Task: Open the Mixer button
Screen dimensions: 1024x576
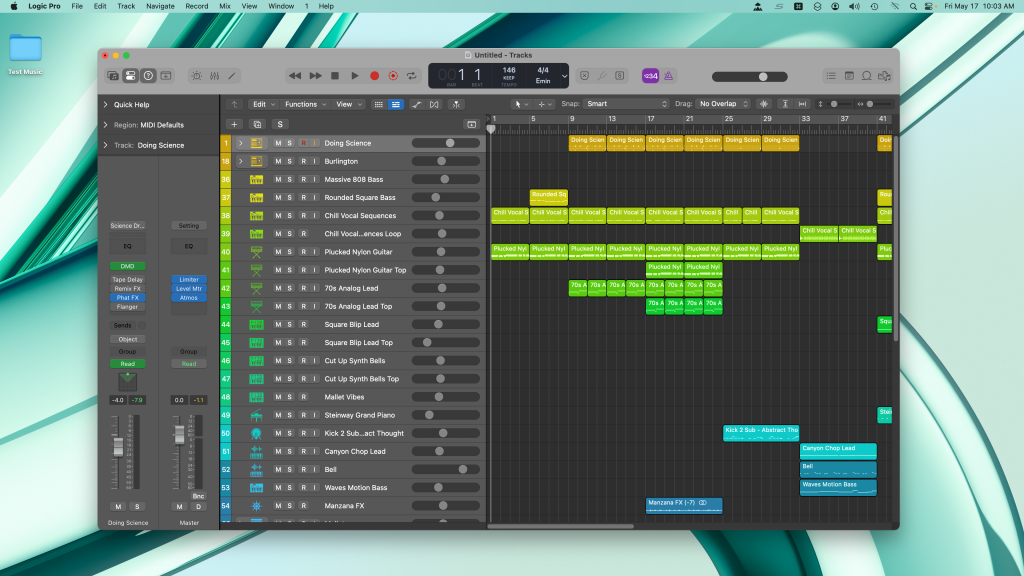Action: [x=214, y=76]
